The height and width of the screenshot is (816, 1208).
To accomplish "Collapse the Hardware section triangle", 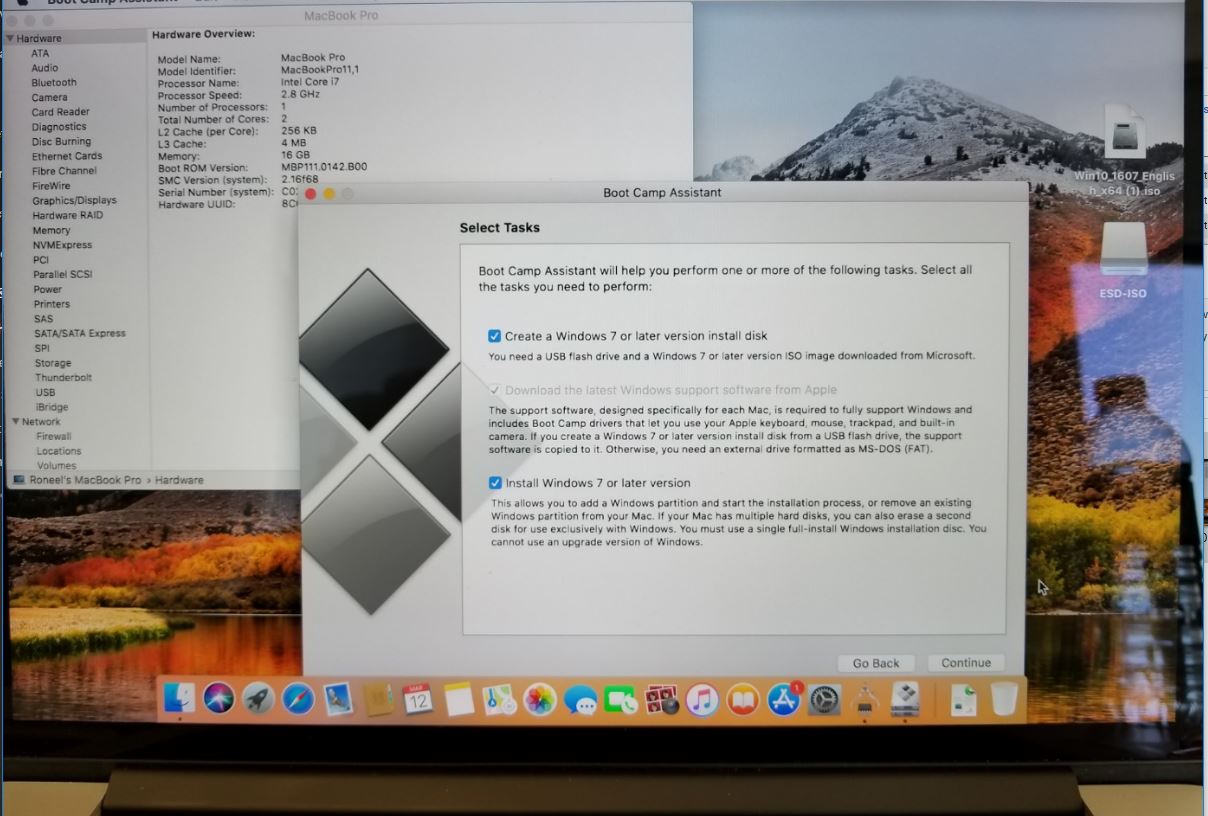I will [x=10, y=39].
